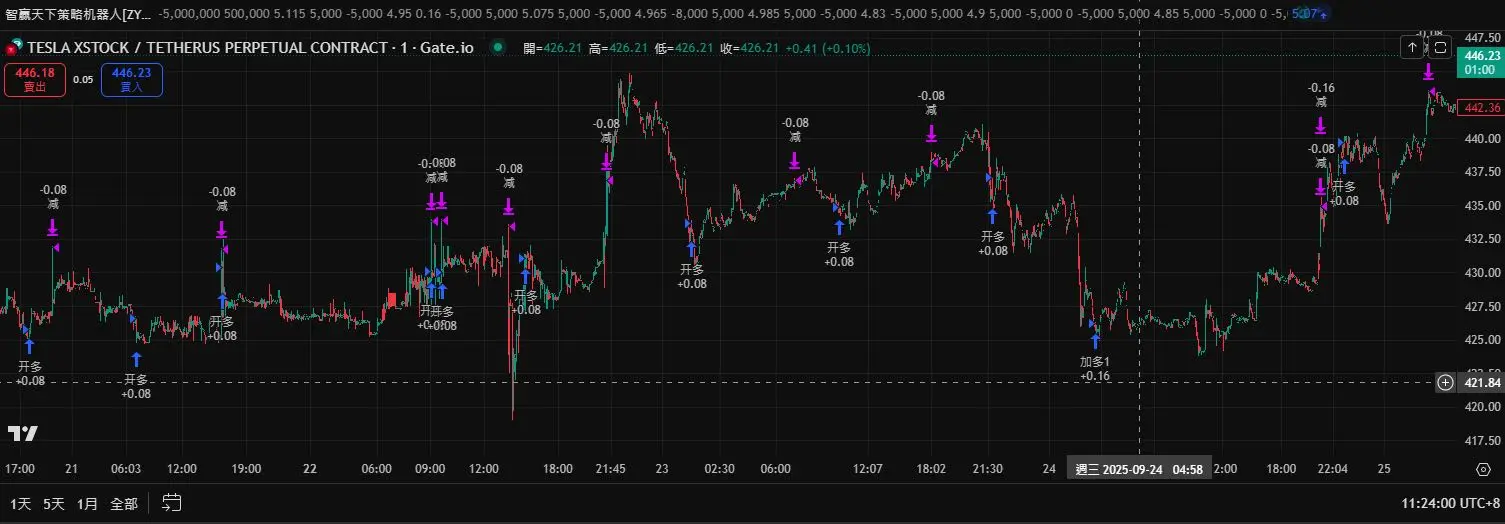Click the red 446.18 賣出 sell button
The height and width of the screenshot is (524, 1505).
coord(35,79)
